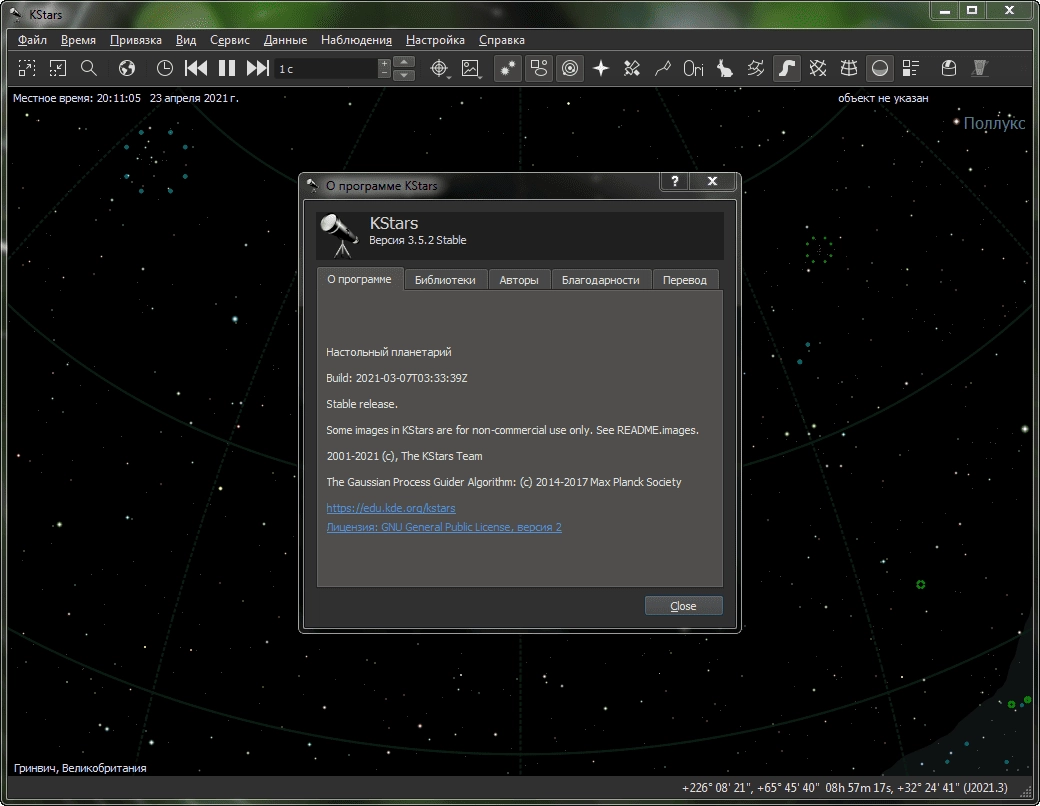Switch to the Перевод tab
This screenshot has width=1040, height=806.
pos(684,280)
